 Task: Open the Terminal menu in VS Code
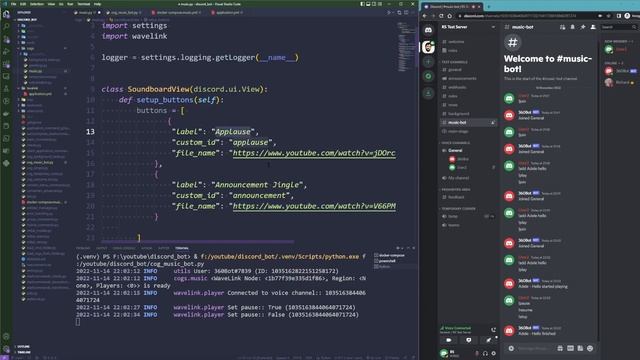click(84, 4)
